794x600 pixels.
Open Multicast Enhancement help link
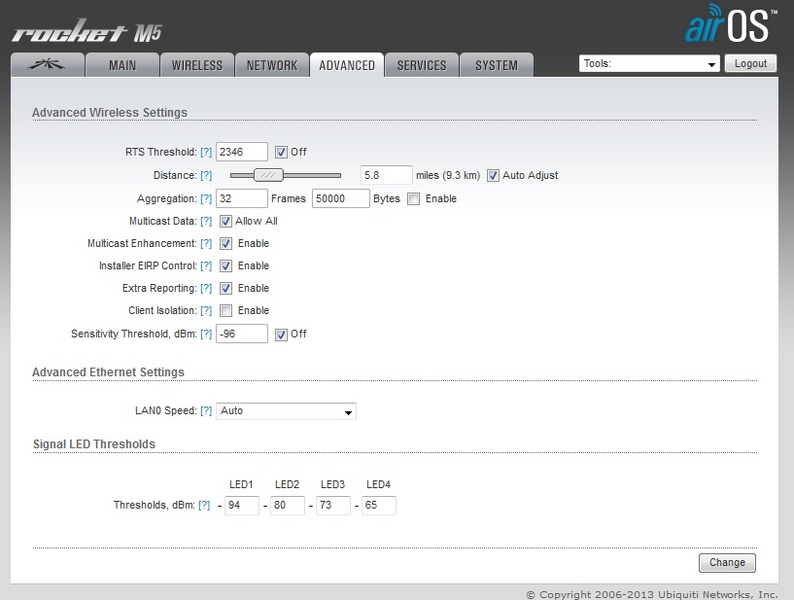pos(206,244)
